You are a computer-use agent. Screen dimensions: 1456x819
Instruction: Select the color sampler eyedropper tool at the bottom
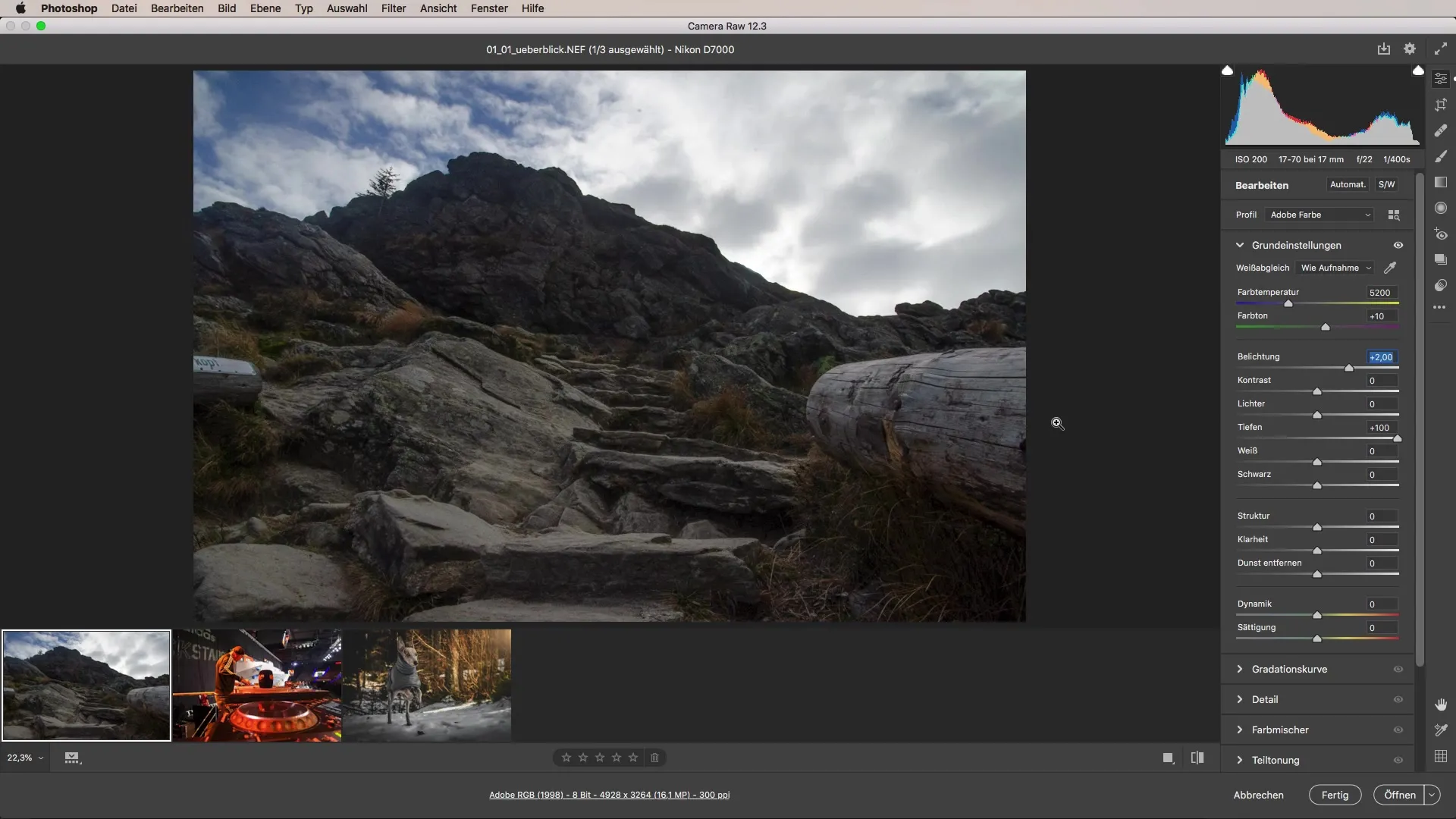click(x=1441, y=730)
